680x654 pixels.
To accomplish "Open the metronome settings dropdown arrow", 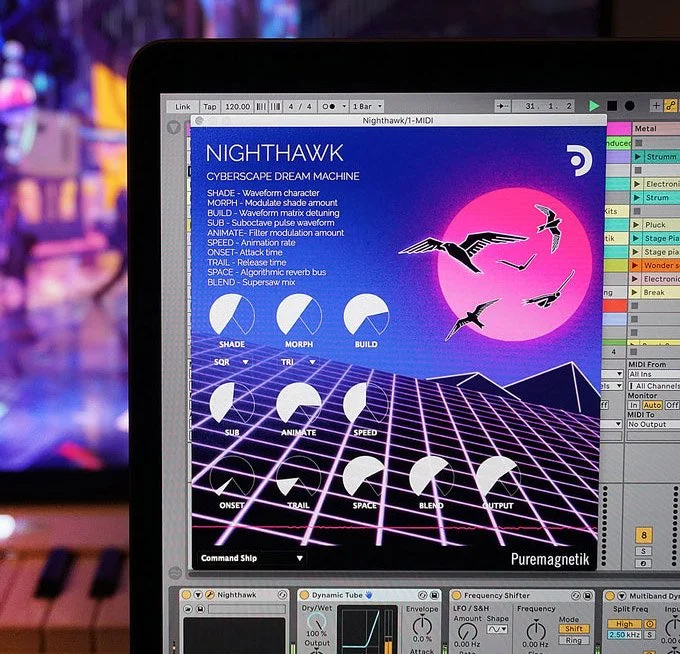I will (x=344, y=106).
